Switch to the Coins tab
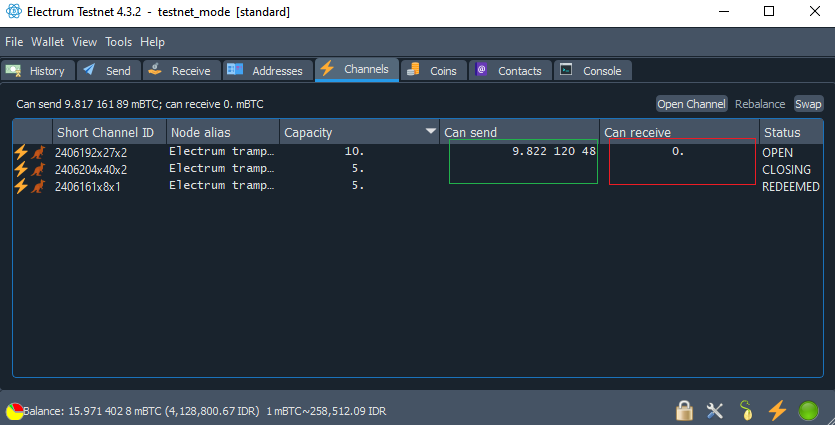The height and width of the screenshot is (425, 835). 433,70
